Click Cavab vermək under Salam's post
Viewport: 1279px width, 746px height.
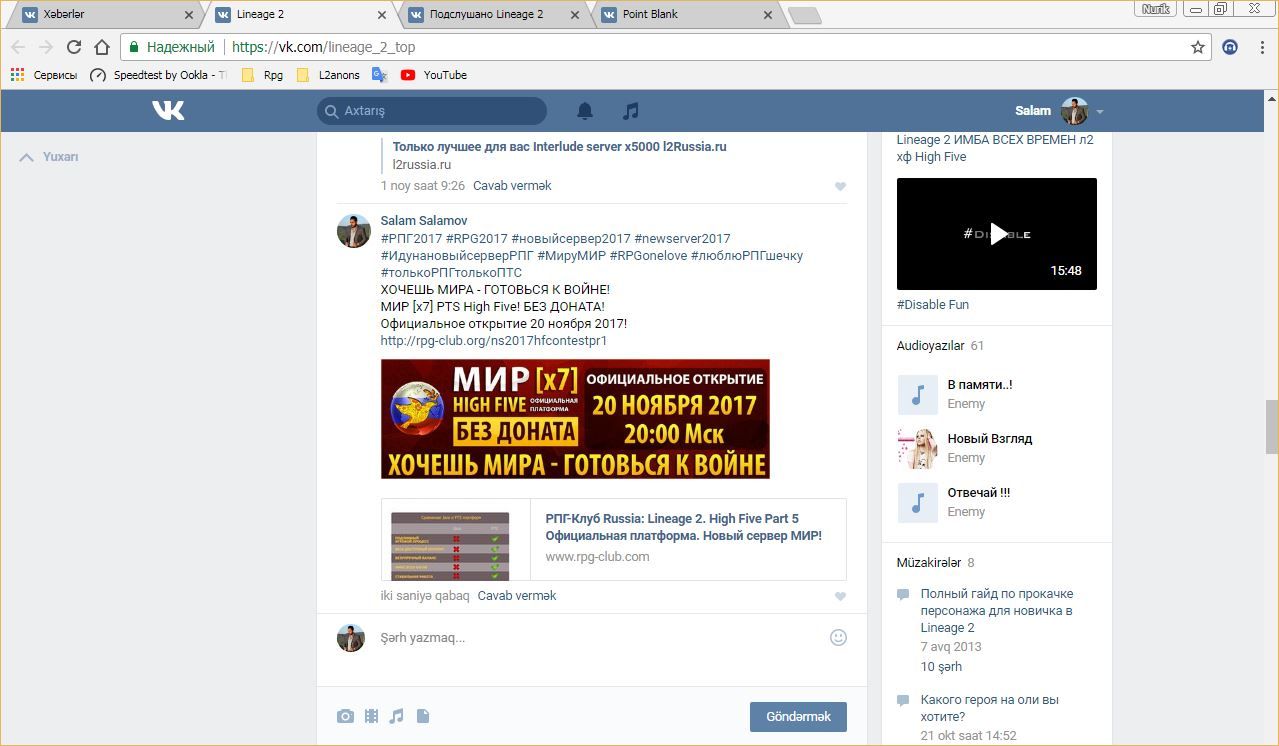517,596
